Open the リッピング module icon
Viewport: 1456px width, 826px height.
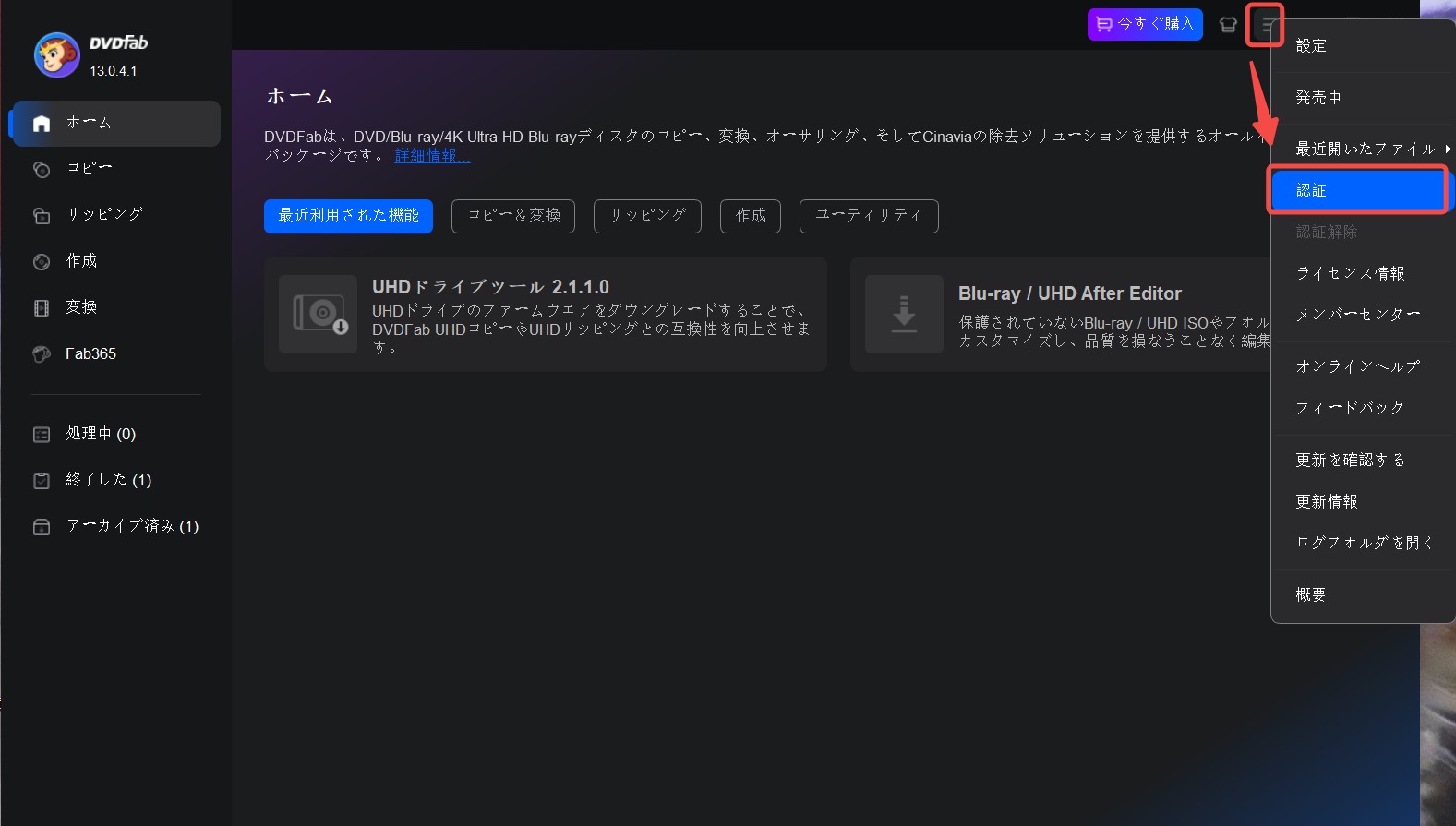(x=42, y=215)
